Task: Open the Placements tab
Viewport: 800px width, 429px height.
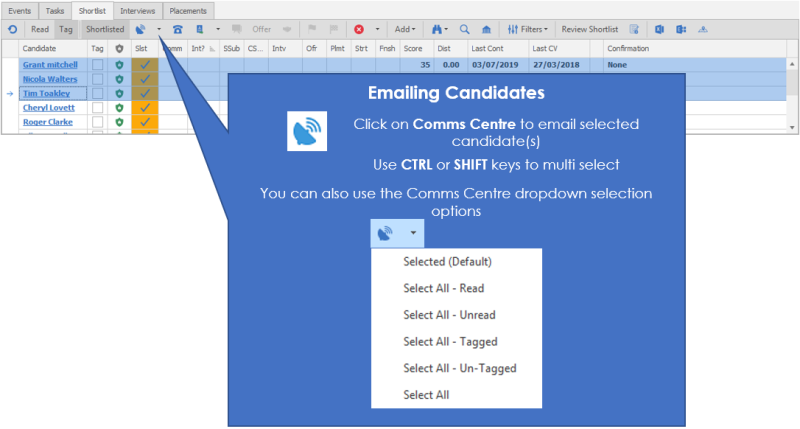Action: tap(188, 10)
